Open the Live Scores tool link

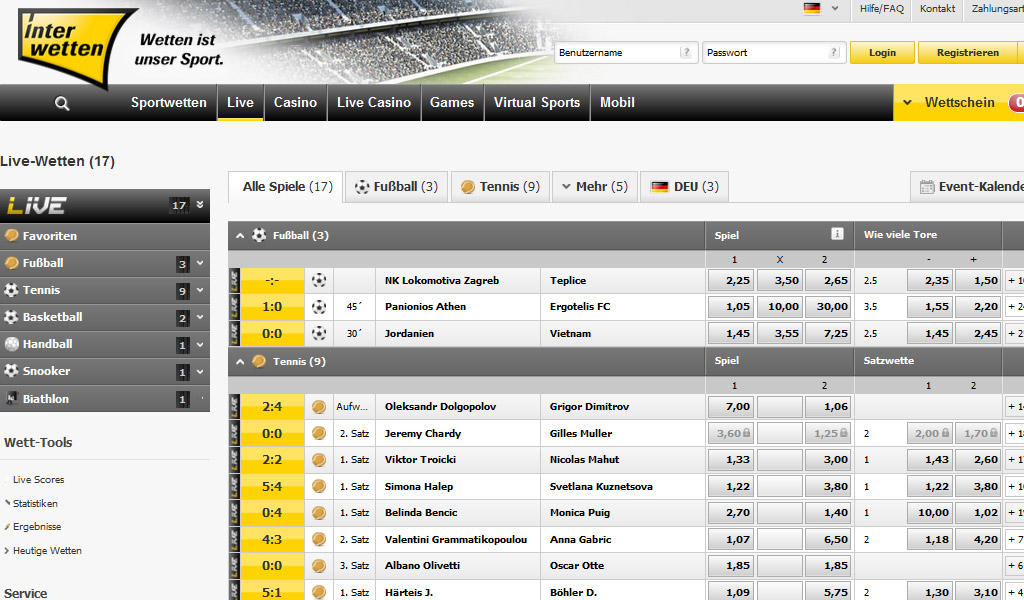(39, 479)
